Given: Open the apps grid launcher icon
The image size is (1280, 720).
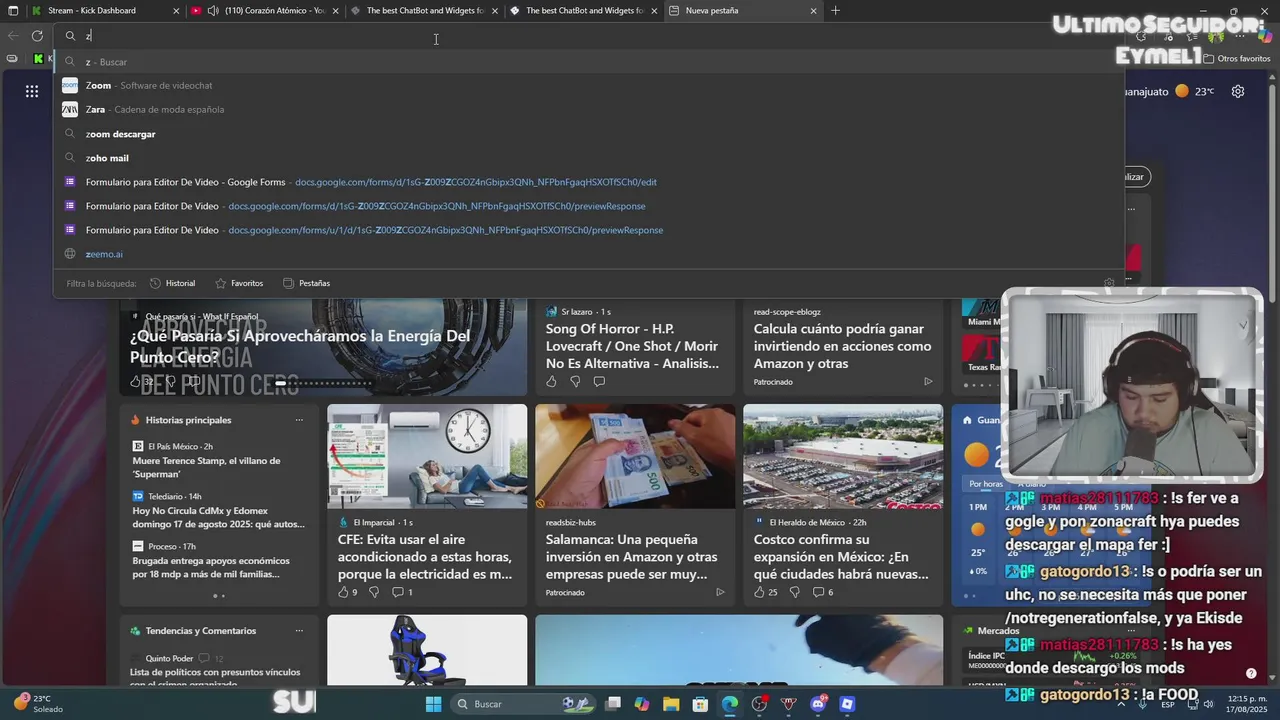Looking at the screenshot, I should coord(32,91).
